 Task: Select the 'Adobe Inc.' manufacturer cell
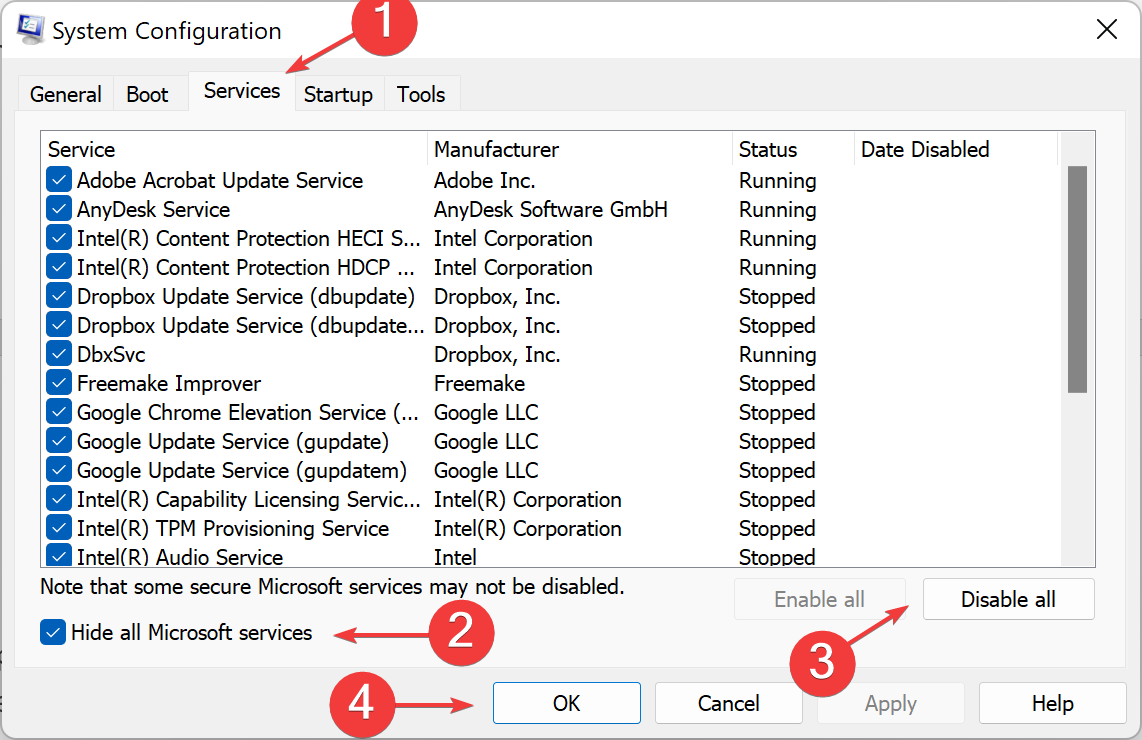pos(484,180)
